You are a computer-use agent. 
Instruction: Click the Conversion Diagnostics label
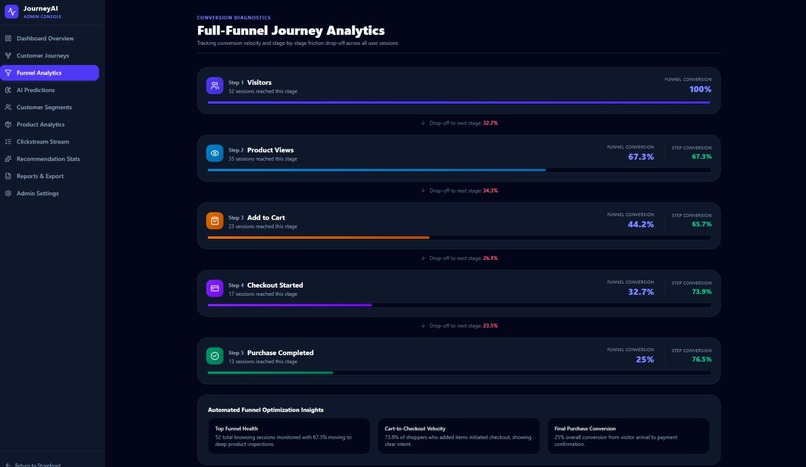coord(234,17)
